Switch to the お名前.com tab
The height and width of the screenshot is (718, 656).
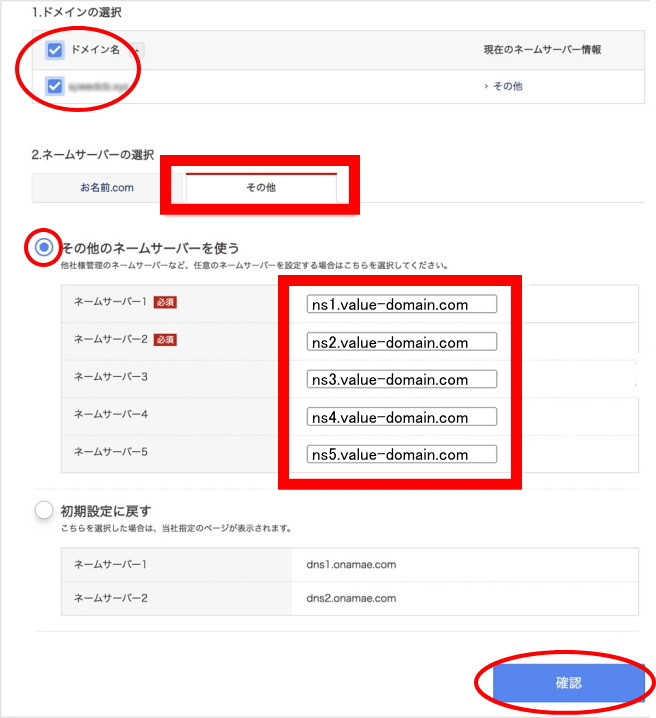pos(107,187)
